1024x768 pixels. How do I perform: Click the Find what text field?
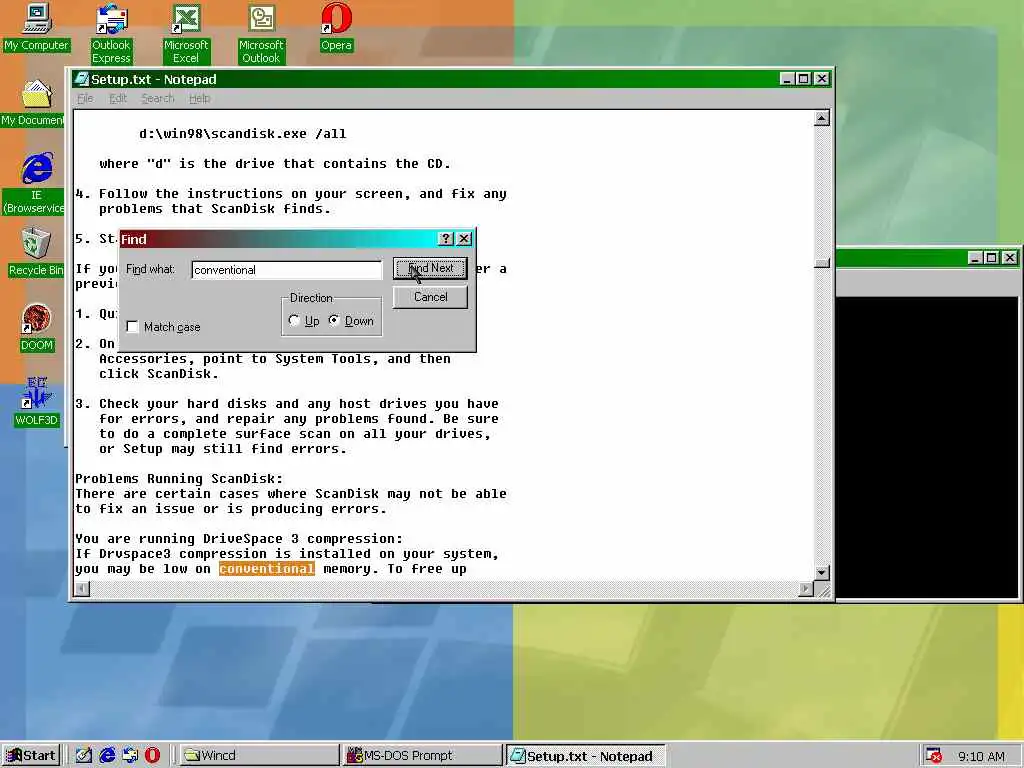pyautogui.click(x=287, y=270)
